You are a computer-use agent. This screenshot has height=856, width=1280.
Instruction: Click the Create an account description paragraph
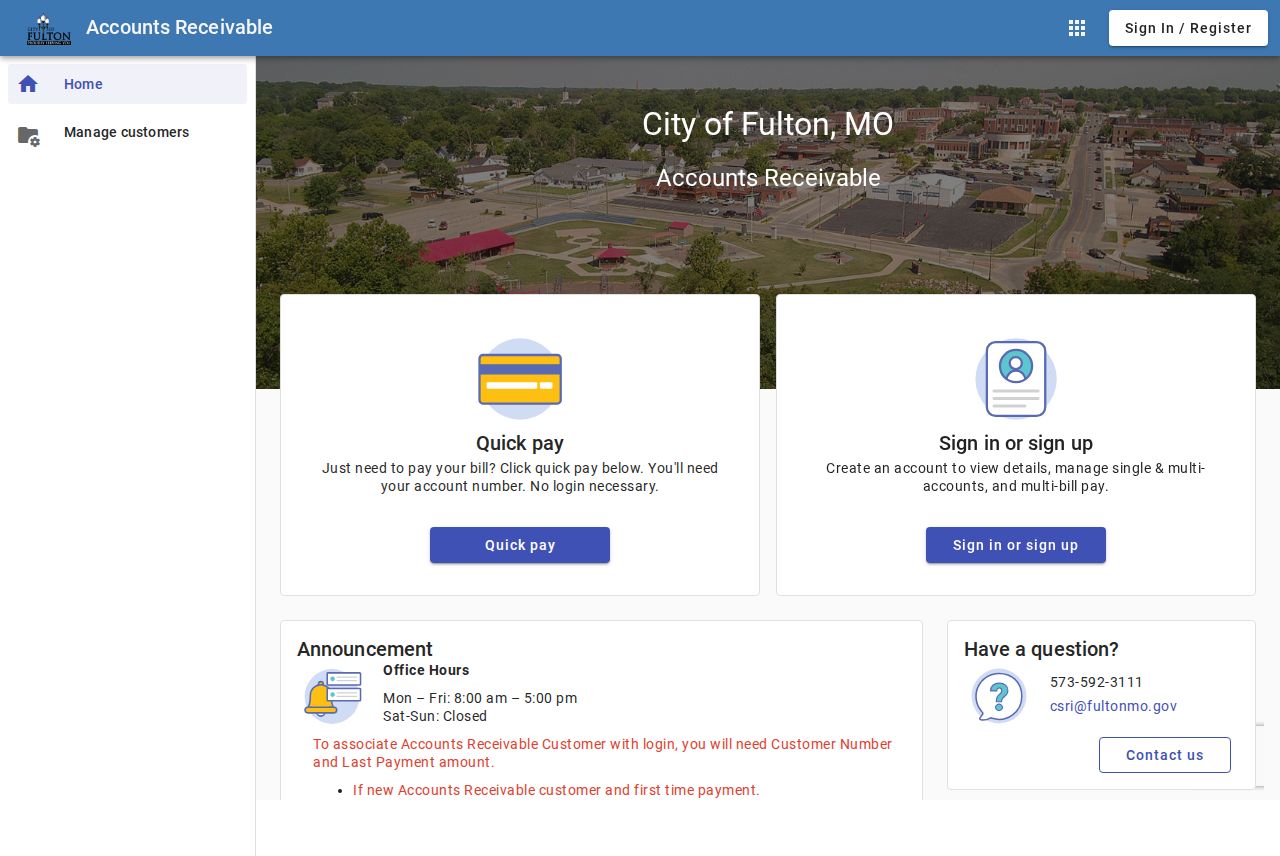1016,477
